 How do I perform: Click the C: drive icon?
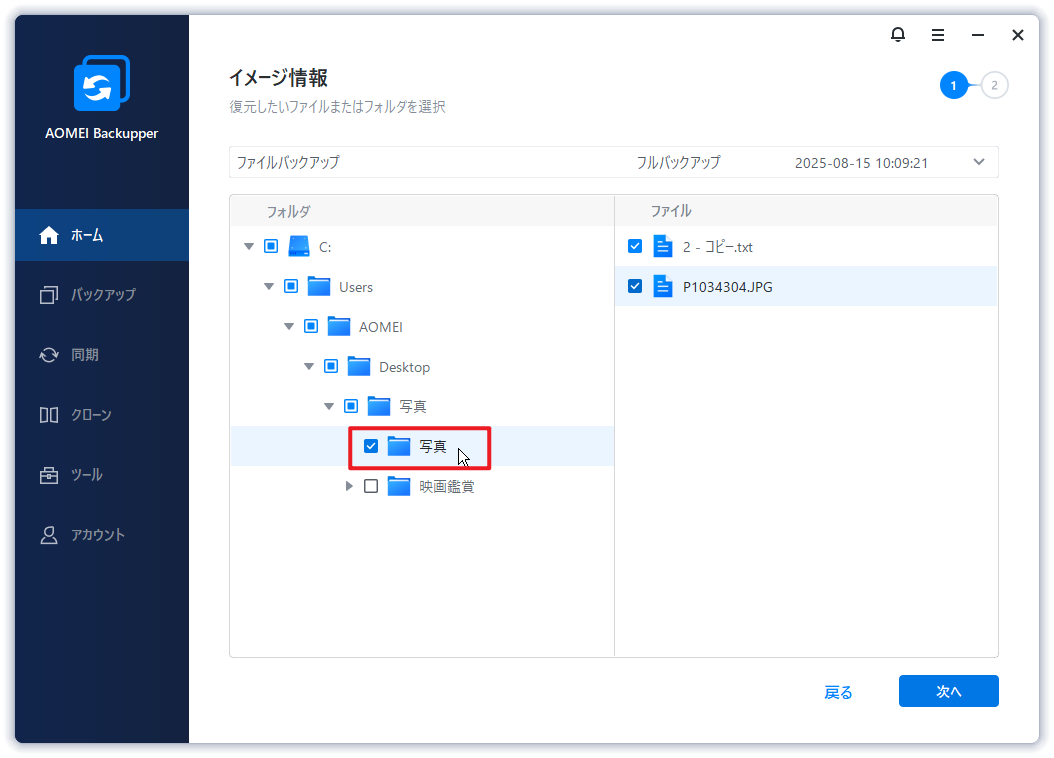point(299,247)
